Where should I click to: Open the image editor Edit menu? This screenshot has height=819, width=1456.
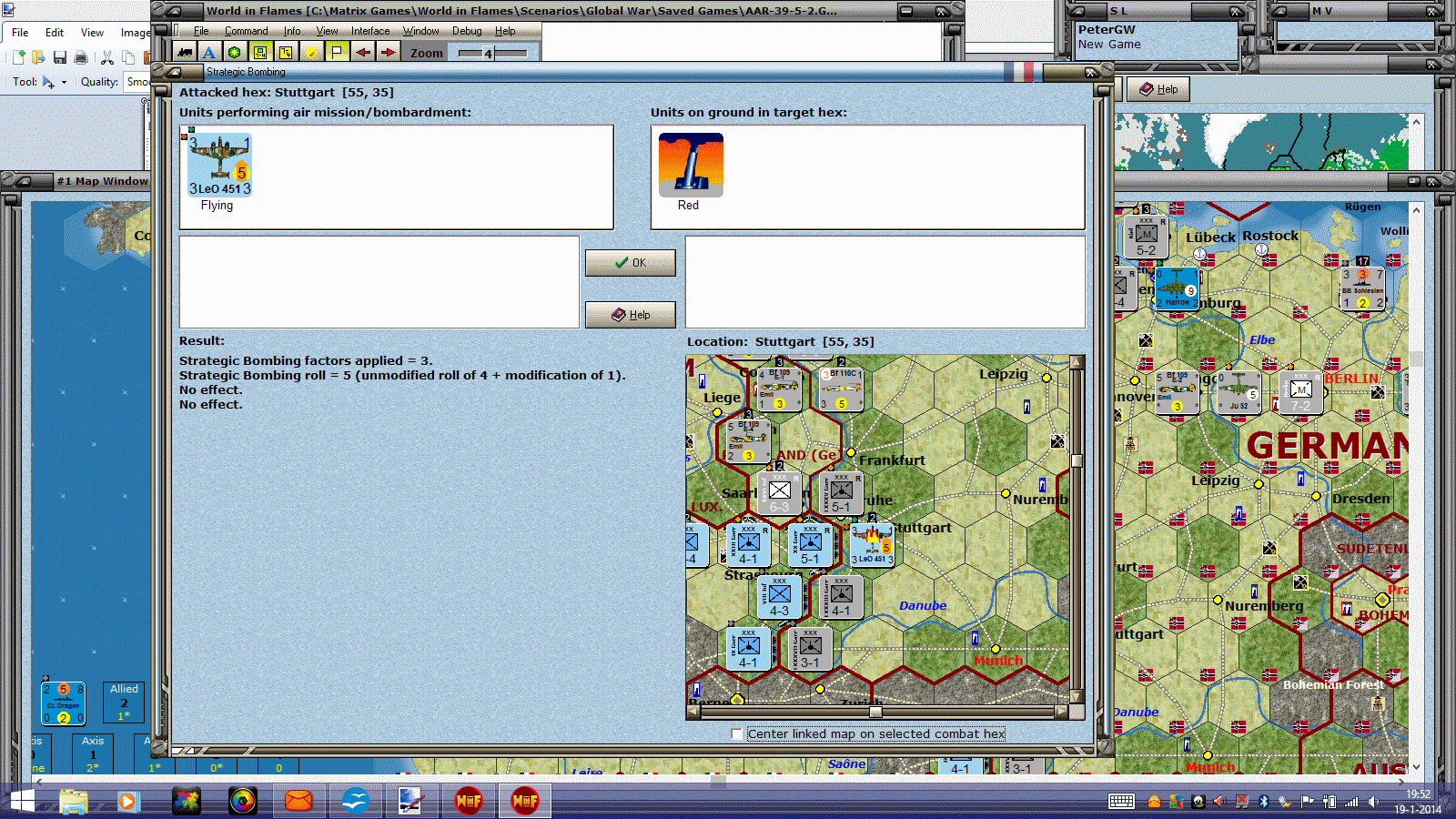pos(55,33)
